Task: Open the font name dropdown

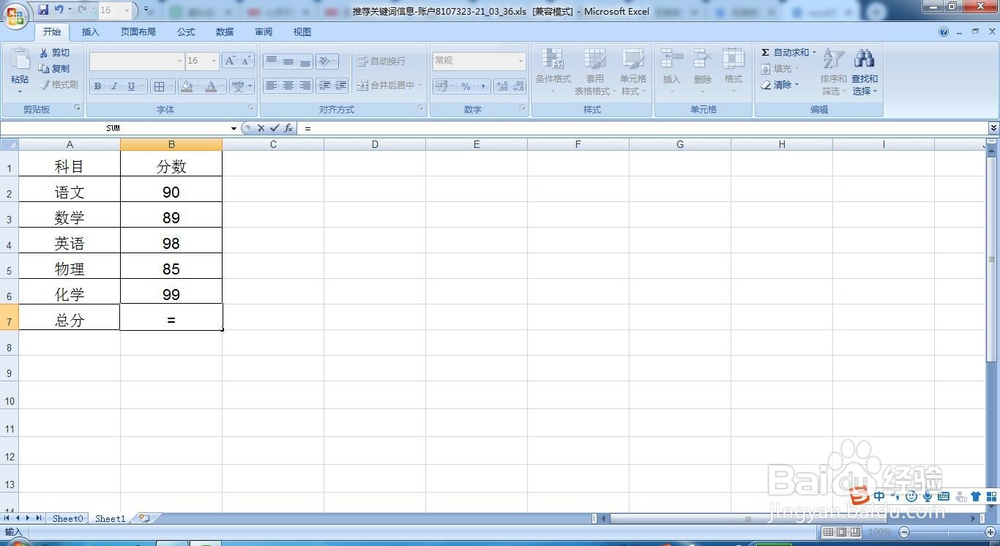Action: (179, 61)
